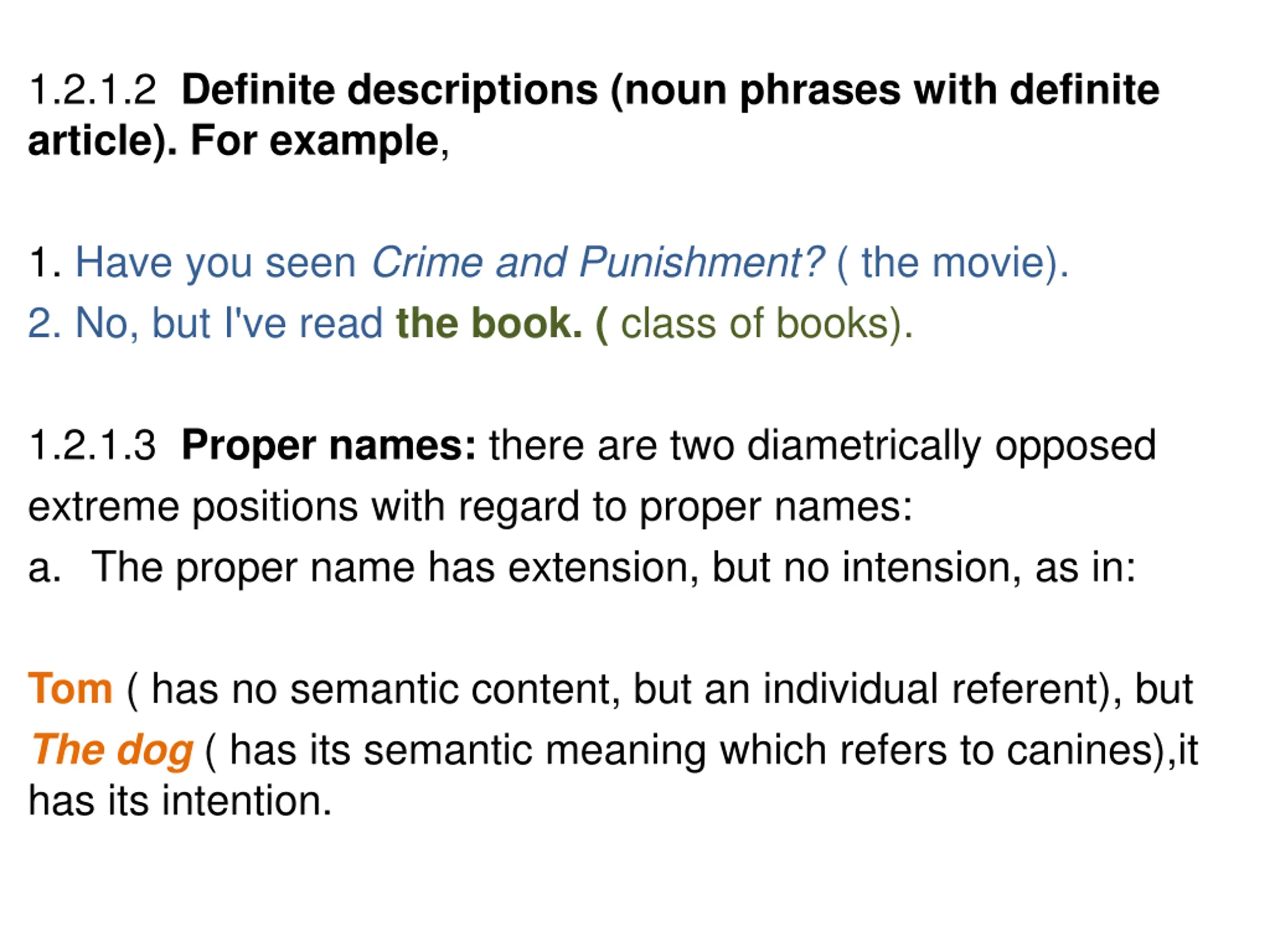
Task: Select the parenthetical '( the movie).'
Action: tap(953, 263)
